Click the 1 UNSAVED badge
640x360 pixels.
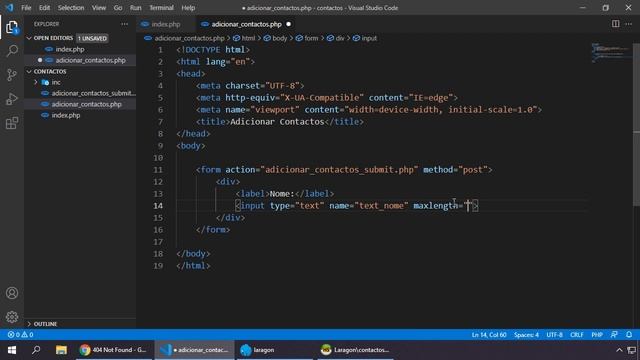click(x=92, y=38)
